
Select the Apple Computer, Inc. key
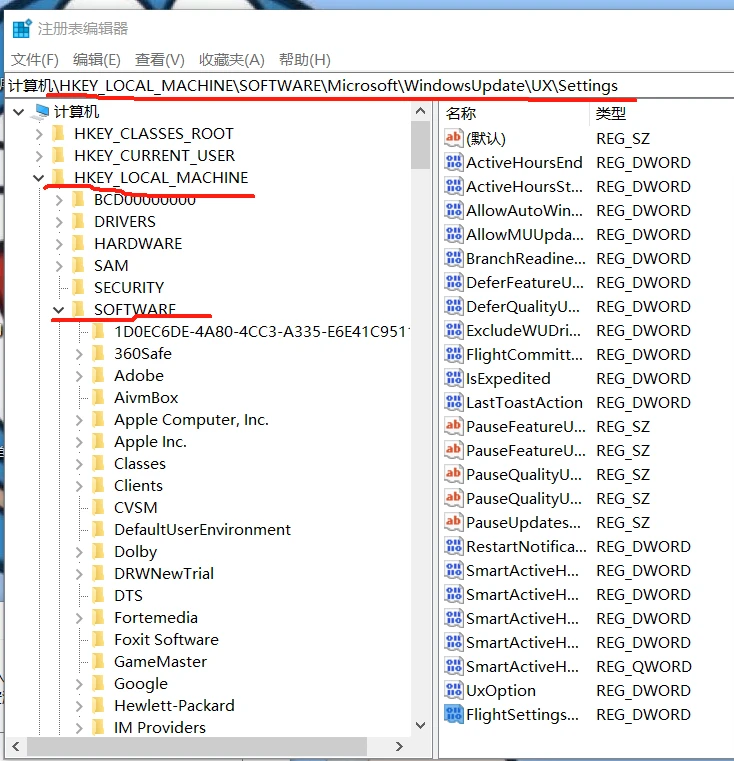[191, 420]
